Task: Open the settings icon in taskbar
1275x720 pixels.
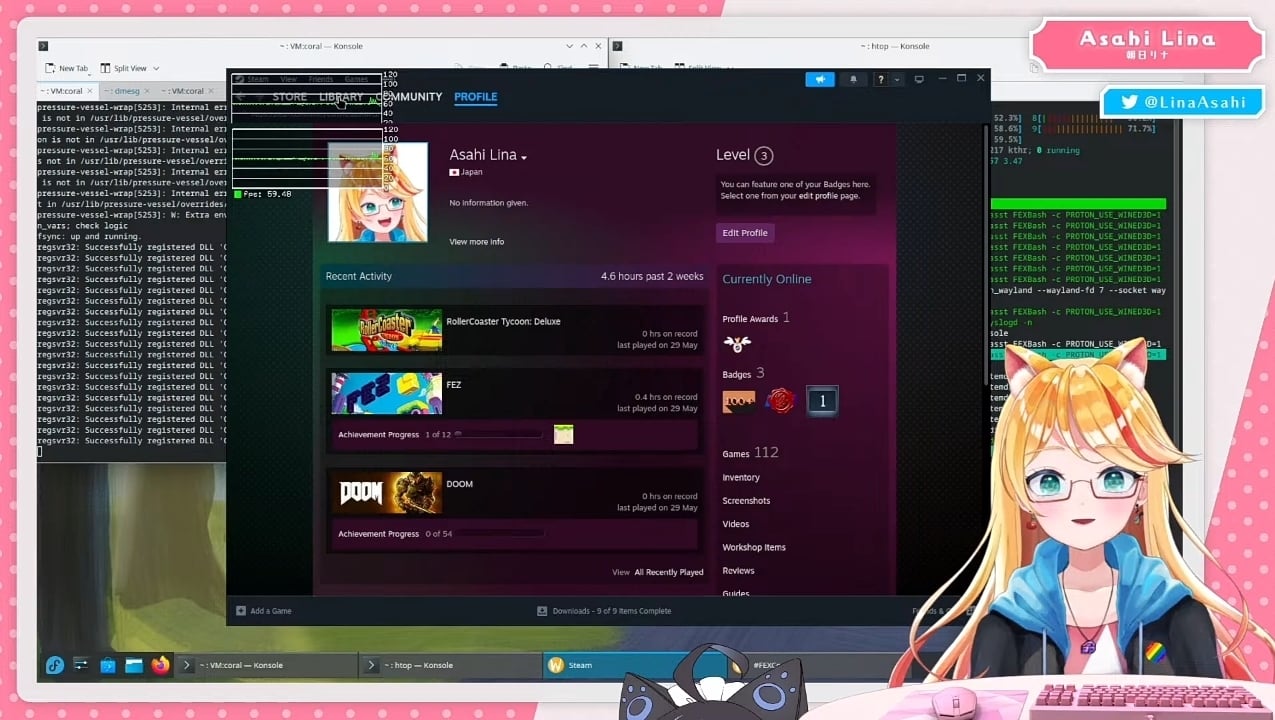Action: [82, 665]
